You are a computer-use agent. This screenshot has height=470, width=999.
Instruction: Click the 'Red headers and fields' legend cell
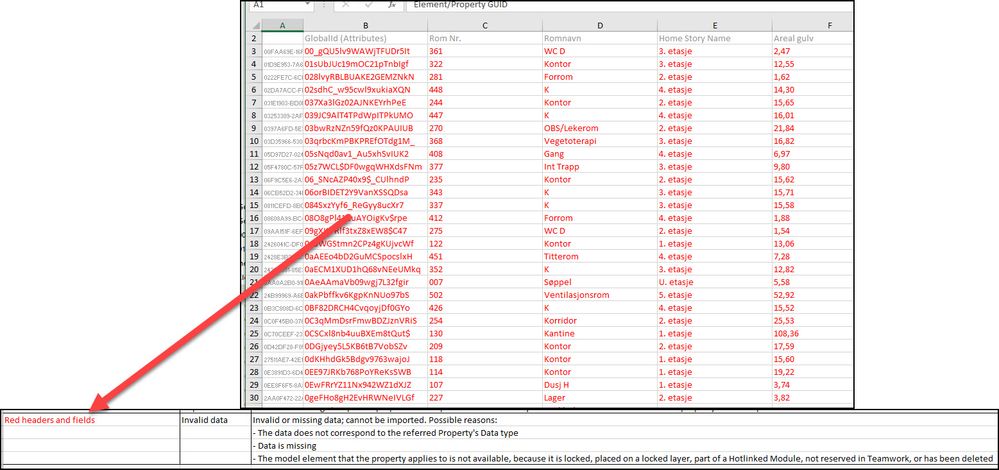point(90,420)
